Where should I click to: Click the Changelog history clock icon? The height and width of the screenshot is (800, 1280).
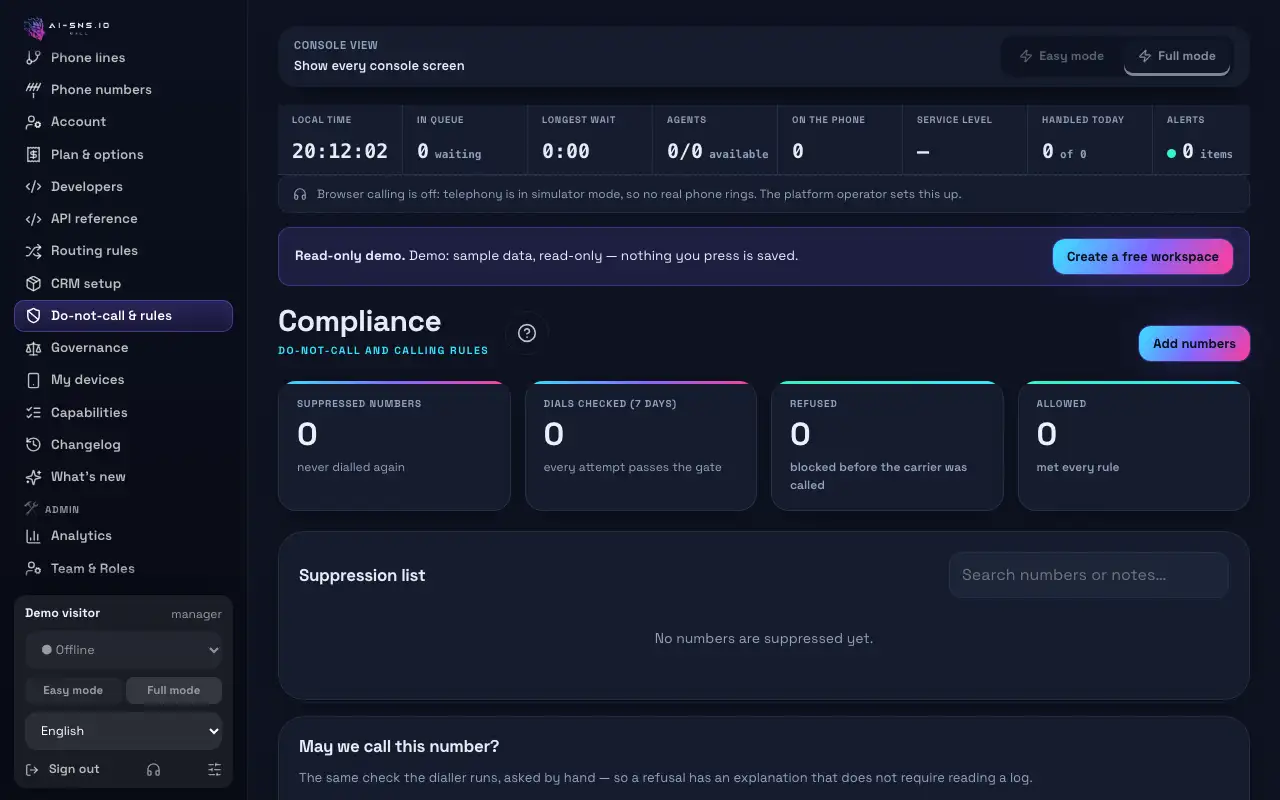(33, 444)
